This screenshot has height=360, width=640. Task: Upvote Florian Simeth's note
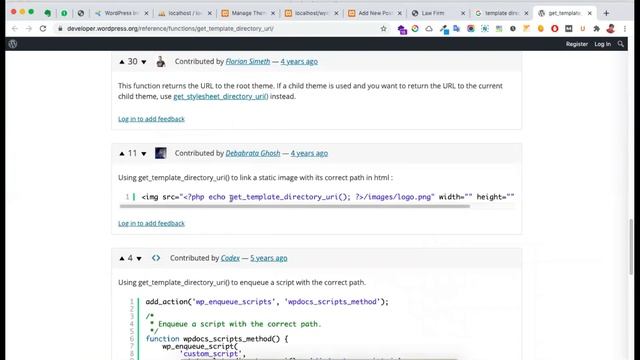click(x=122, y=62)
